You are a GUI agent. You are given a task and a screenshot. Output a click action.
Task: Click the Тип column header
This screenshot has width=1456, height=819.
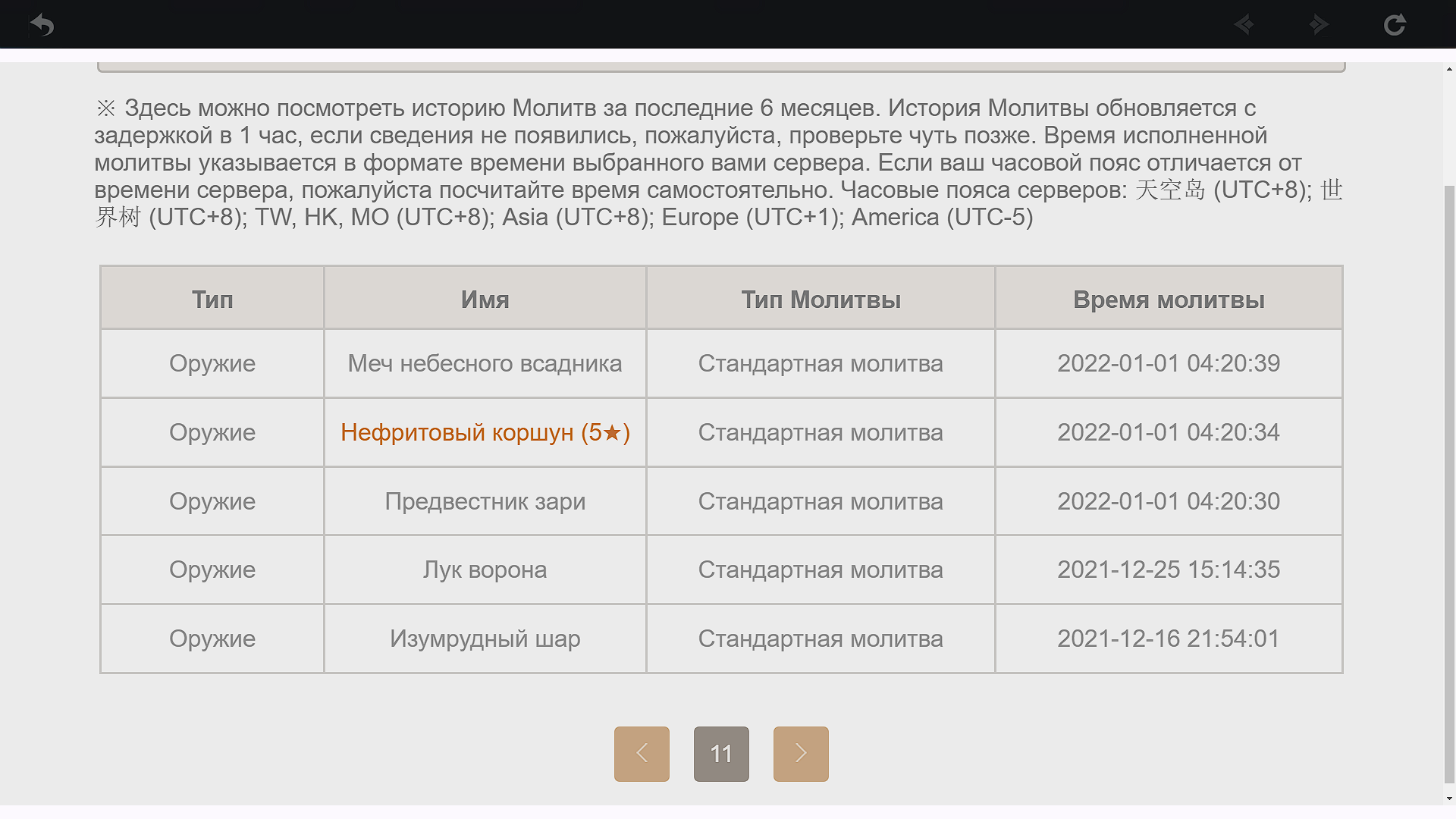tap(212, 300)
